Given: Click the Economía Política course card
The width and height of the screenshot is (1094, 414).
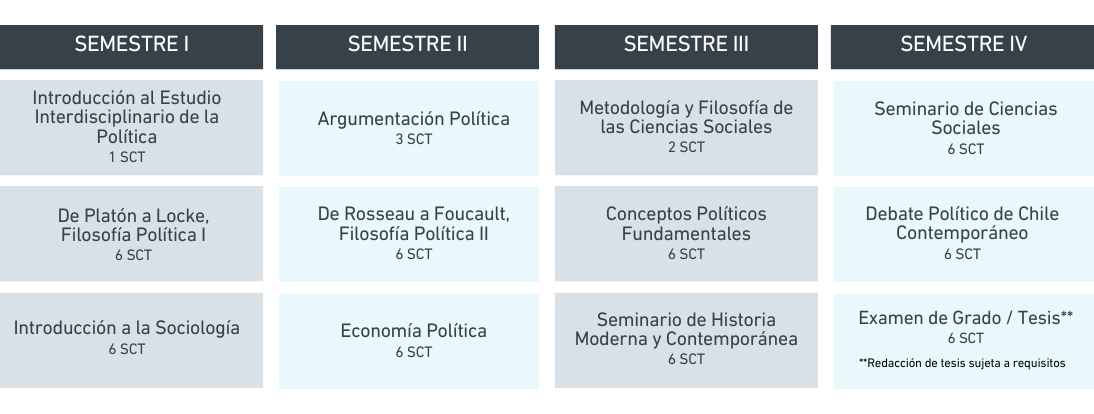Looking at the screenshot, I should click(x=409, y=341).
